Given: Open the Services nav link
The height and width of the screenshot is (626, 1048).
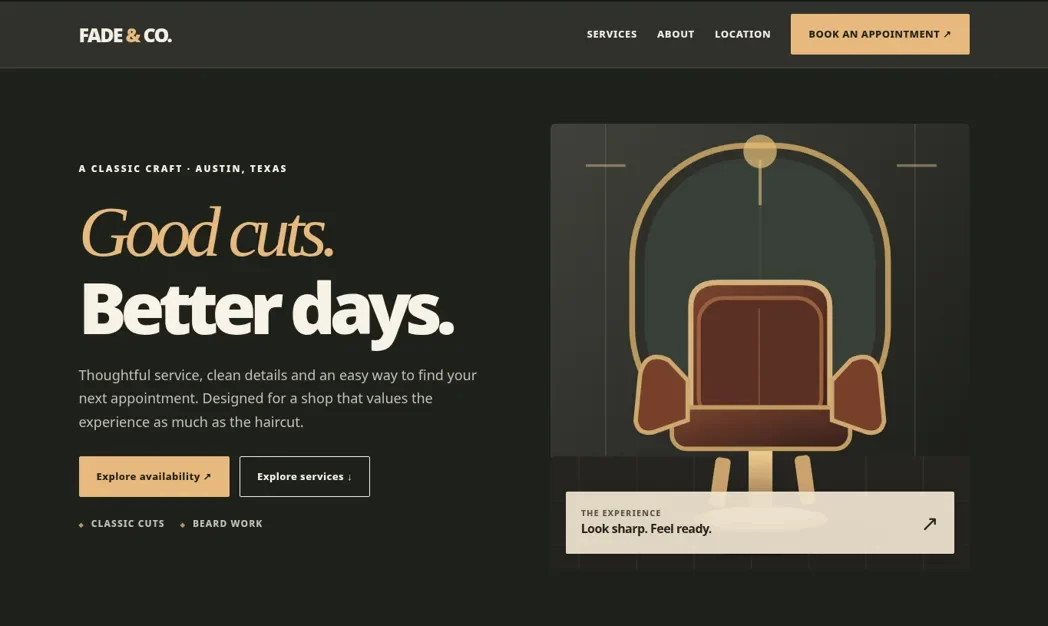Looking at the screenshot, I should [612, 34].
